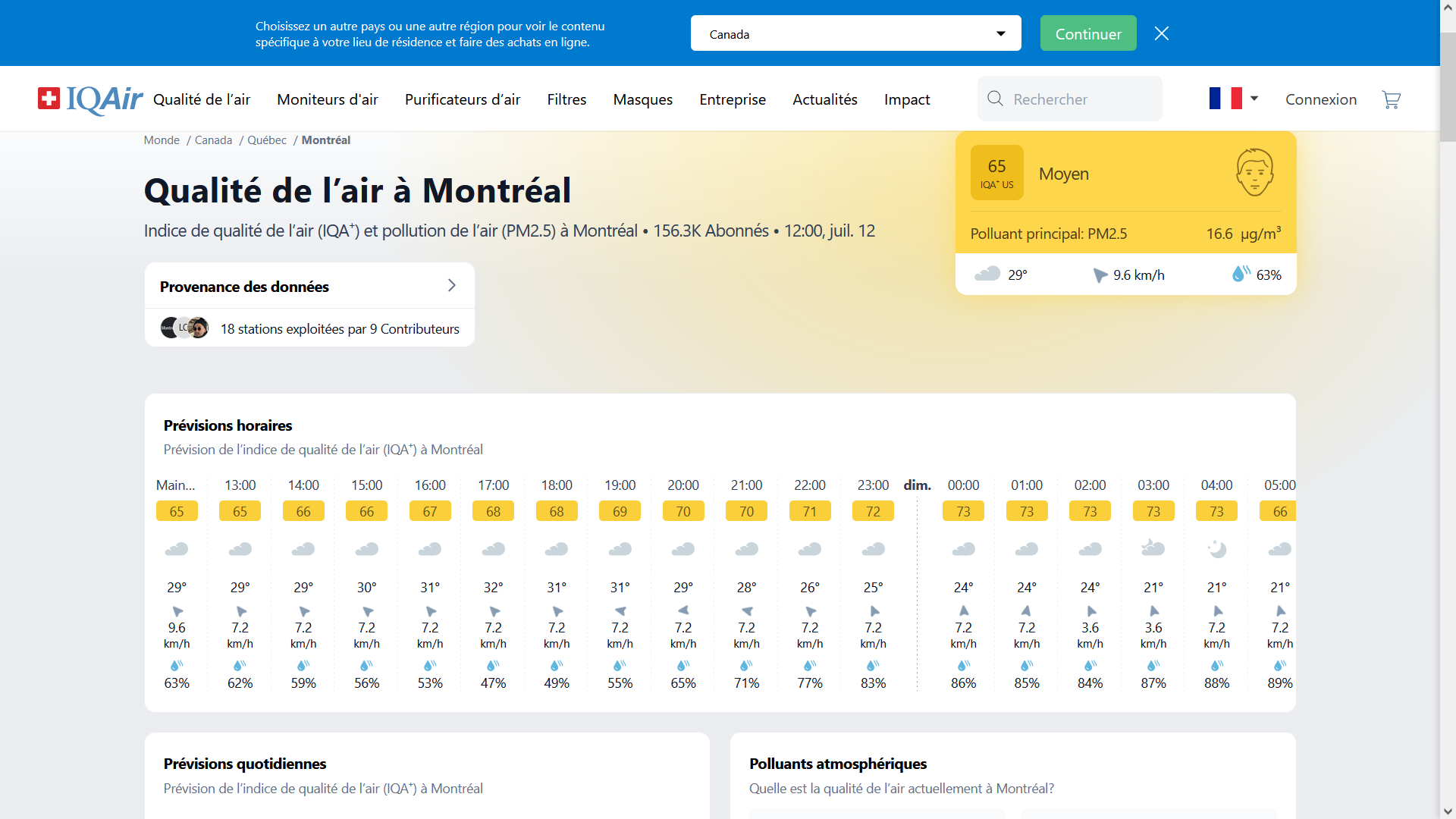This screenshot has width=1456, height=819.
Task: Click Prévisions horaires heading
Action: (227, 425)
